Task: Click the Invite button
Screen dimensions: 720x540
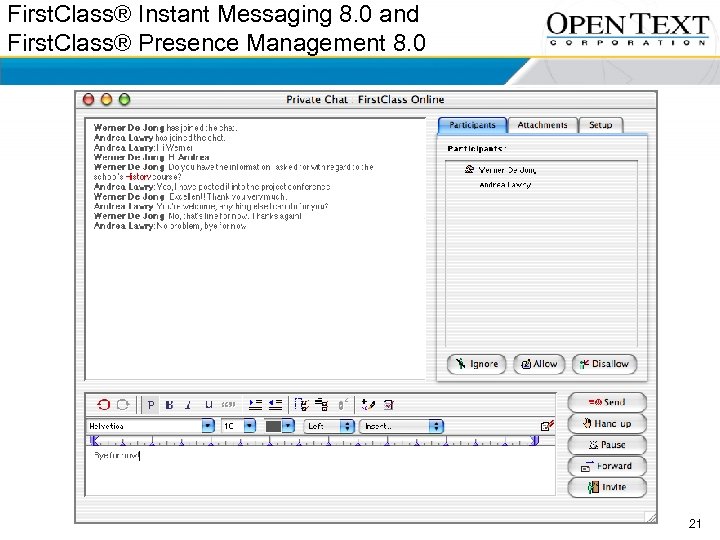Action: click(607, 487)
